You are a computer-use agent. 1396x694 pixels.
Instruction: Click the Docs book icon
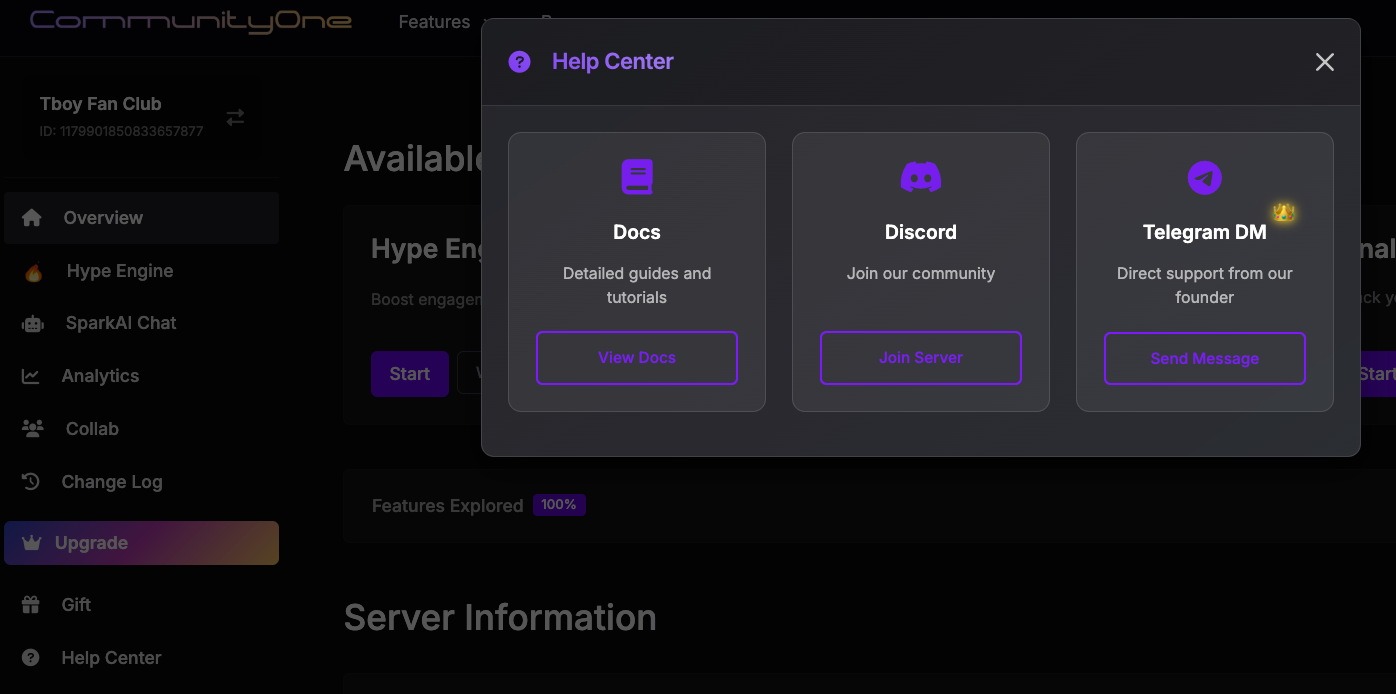point(637,177)
